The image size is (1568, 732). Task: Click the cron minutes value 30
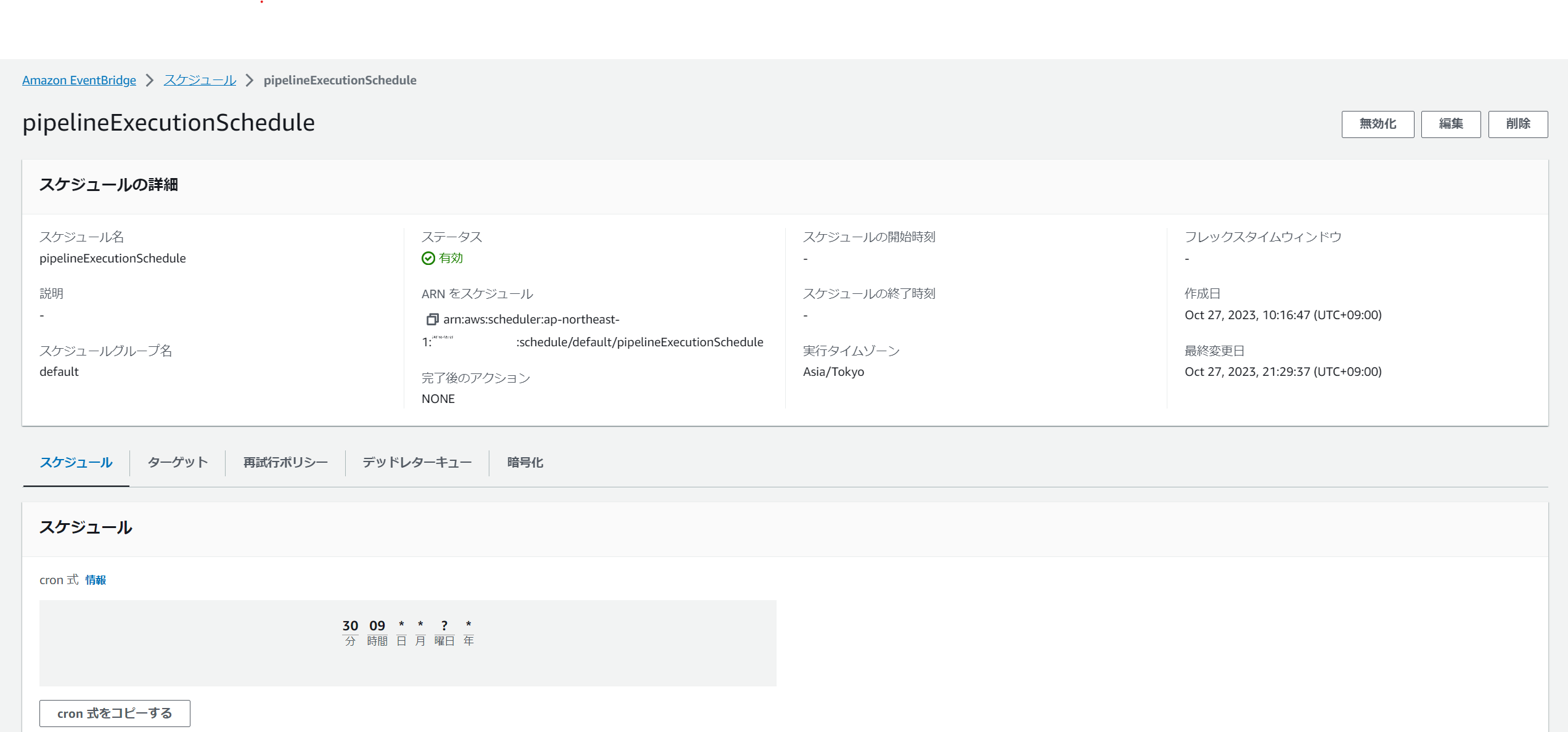tap(350, 626)
